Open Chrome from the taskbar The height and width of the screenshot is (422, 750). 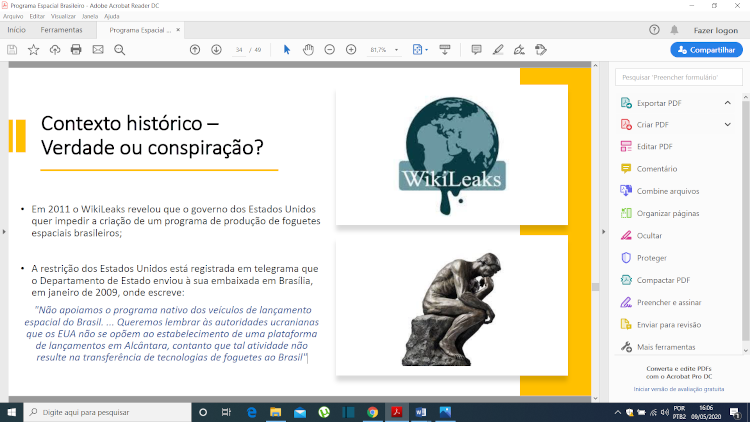click(x=373, y=412)
